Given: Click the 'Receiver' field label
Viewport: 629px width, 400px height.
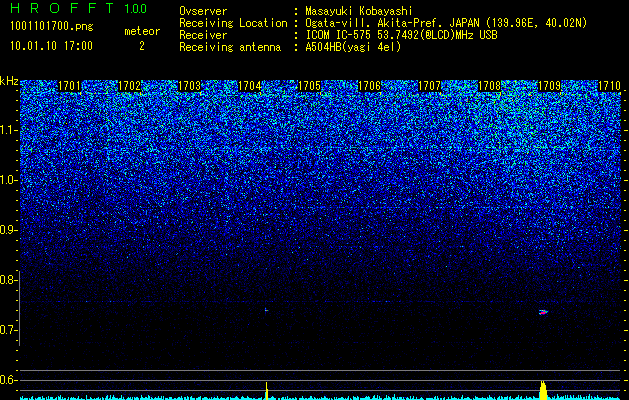Looking at the screenshot, I should pyautogui.click(x=203, y=35).
